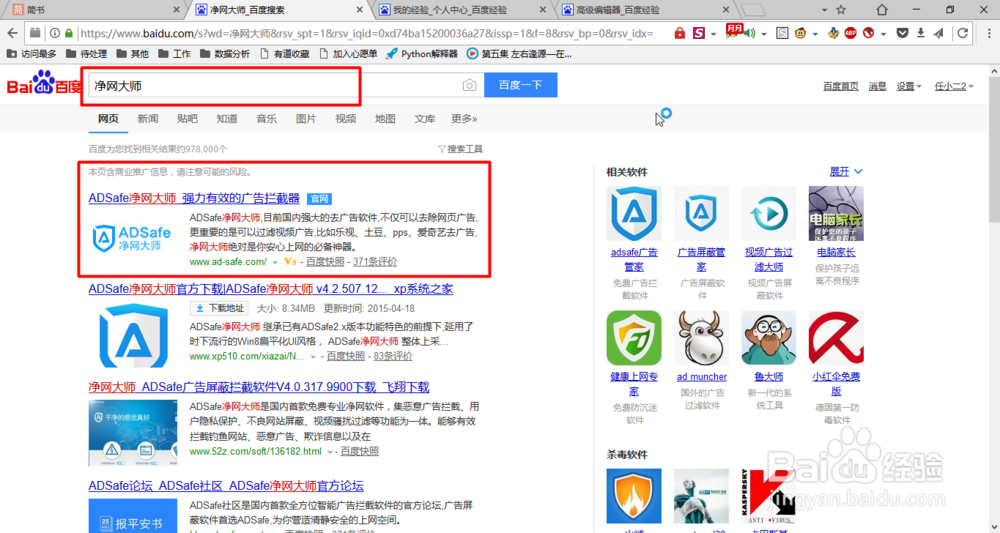The width and height of the screenshot is (1000, 533).
Task: Open the 访问最多 bookmarks folder
Action: click(x=31, y=54)
